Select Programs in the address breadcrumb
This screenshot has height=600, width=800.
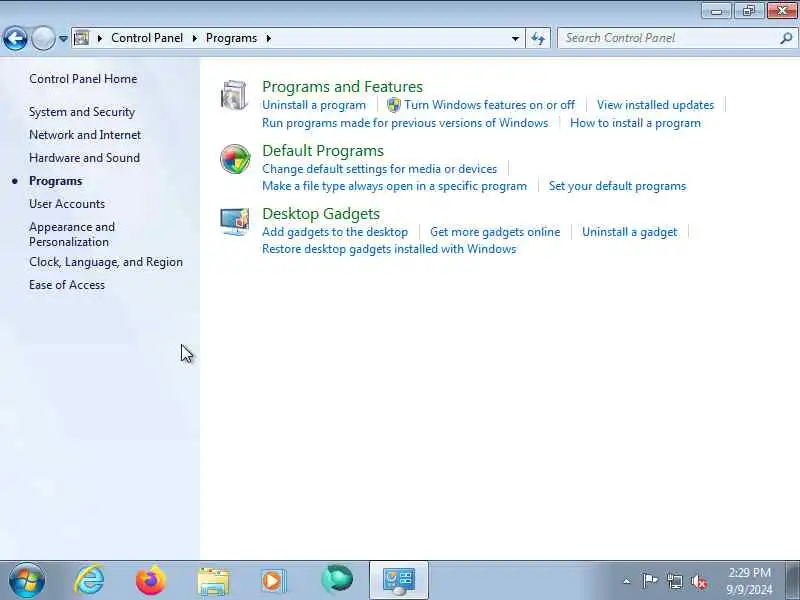pyautogui.click(x=231, y=38)
